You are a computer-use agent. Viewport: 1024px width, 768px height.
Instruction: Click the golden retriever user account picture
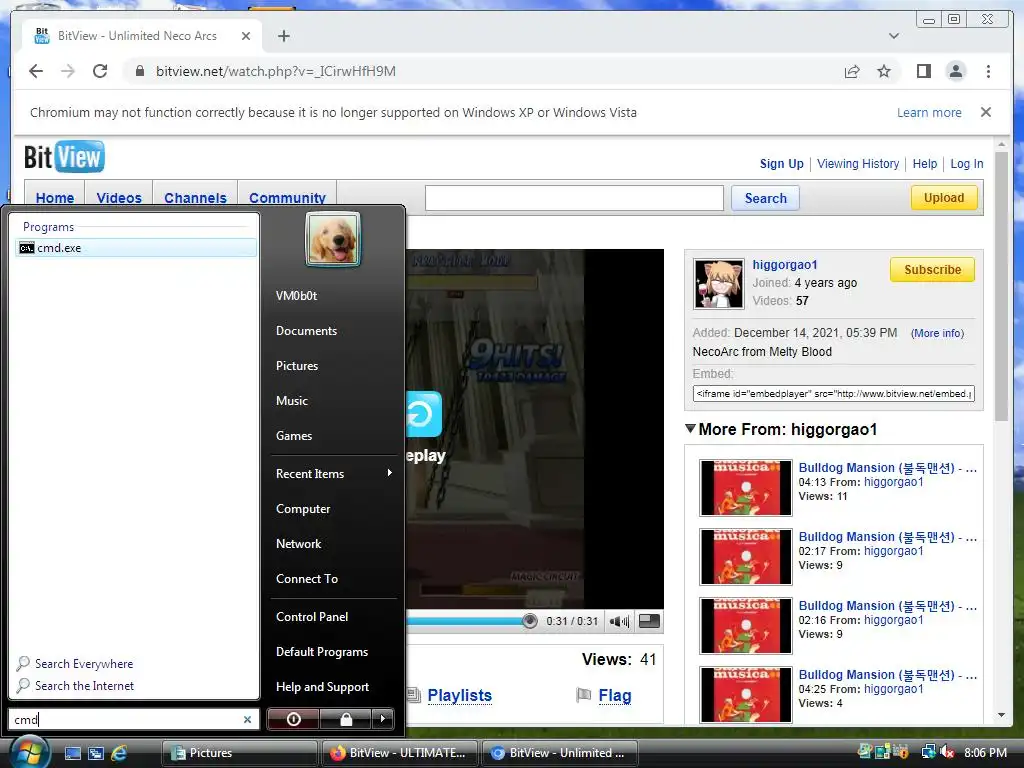[x=332, y=239]
